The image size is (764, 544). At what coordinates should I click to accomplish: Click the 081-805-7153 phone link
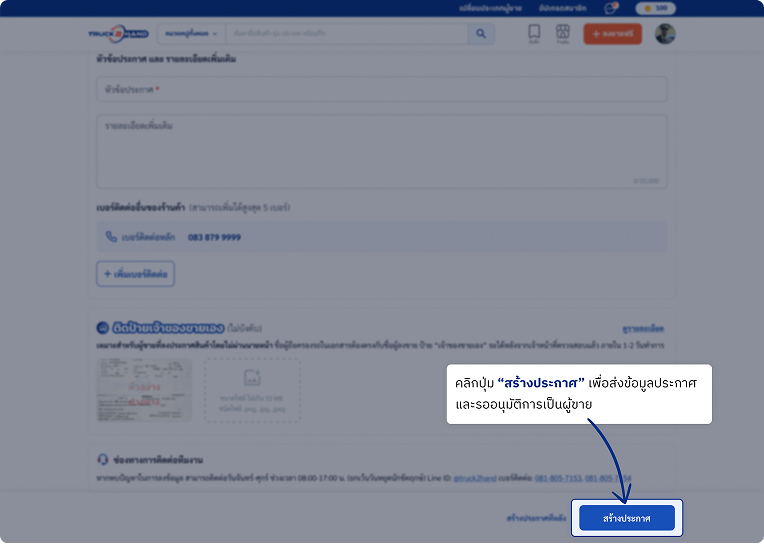click(x=558, y=478)
